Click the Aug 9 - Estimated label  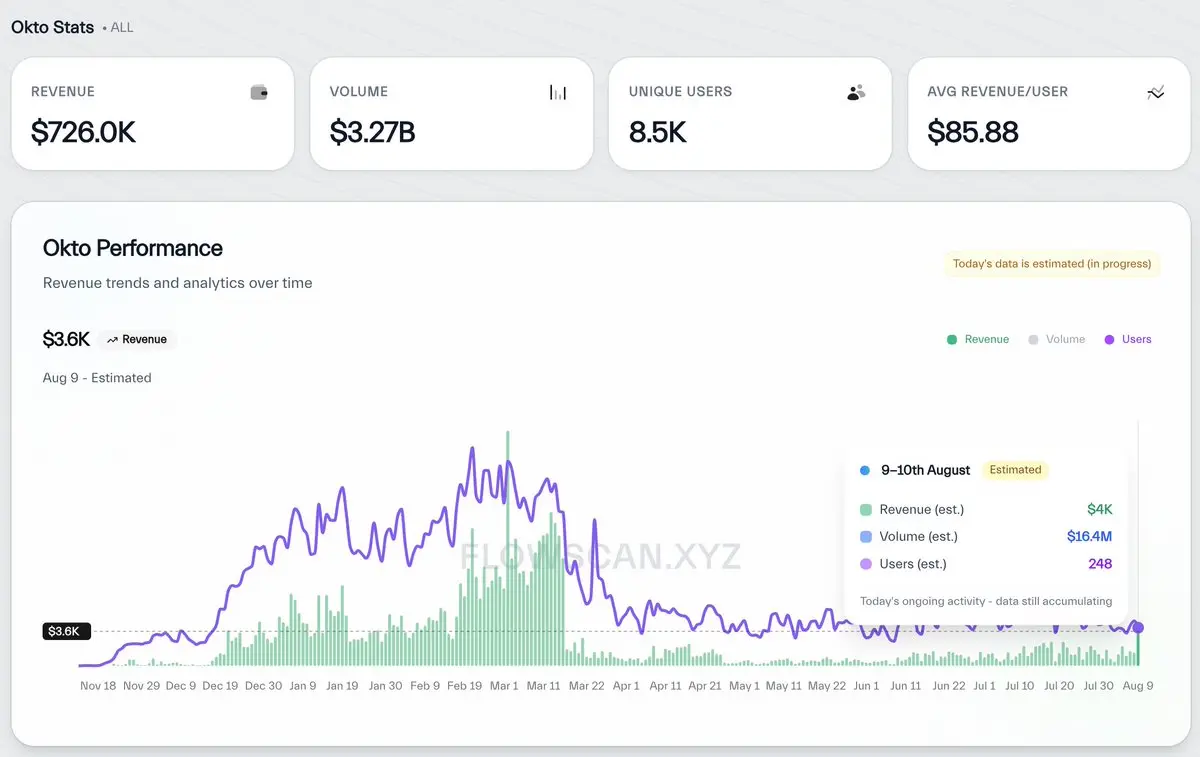tap(97, 378)
